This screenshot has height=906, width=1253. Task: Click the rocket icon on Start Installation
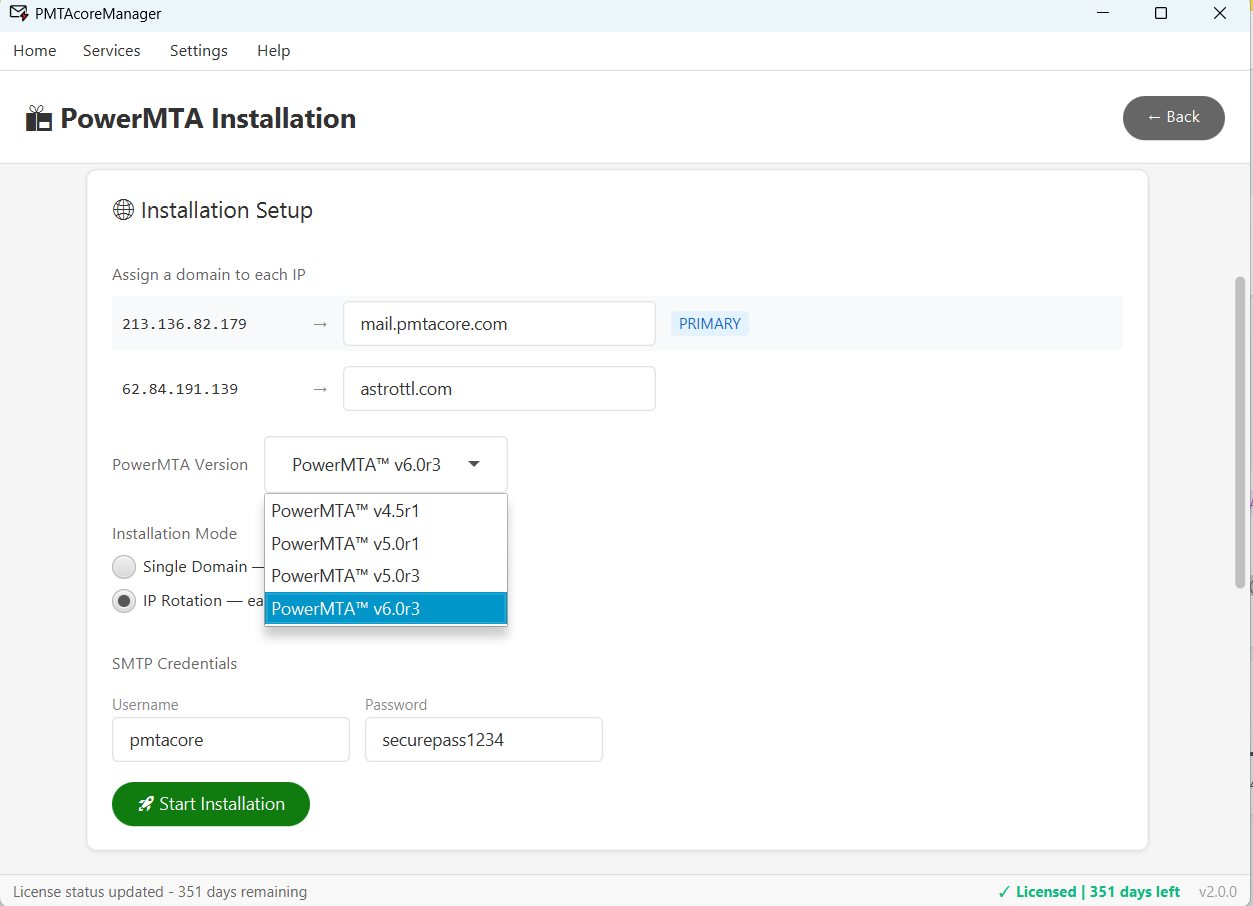(145, 803)
